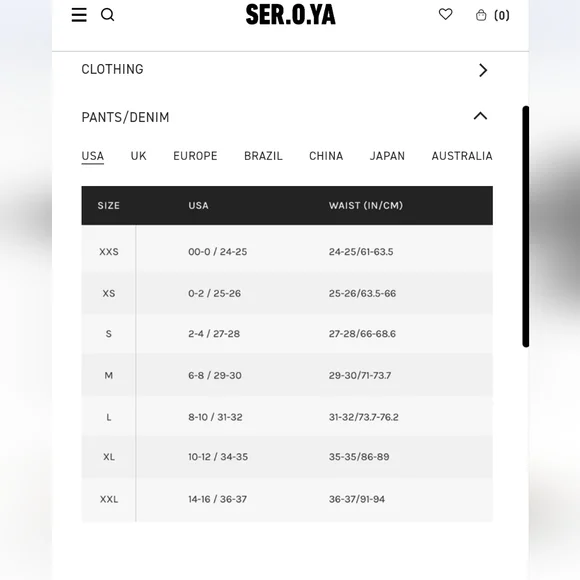Switch to the Brazil size tab
Screen dimensions: 580x580
point(263,156)
